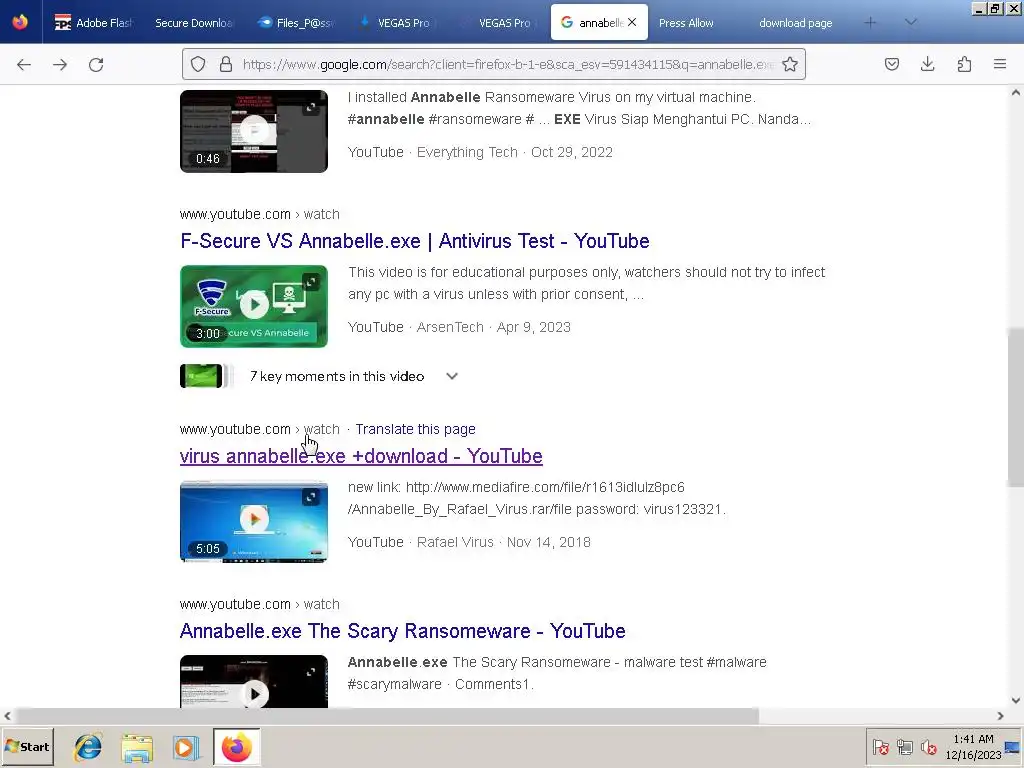Close the annabelle Google tab
1024x768 pixels.
tap(632, 22)
